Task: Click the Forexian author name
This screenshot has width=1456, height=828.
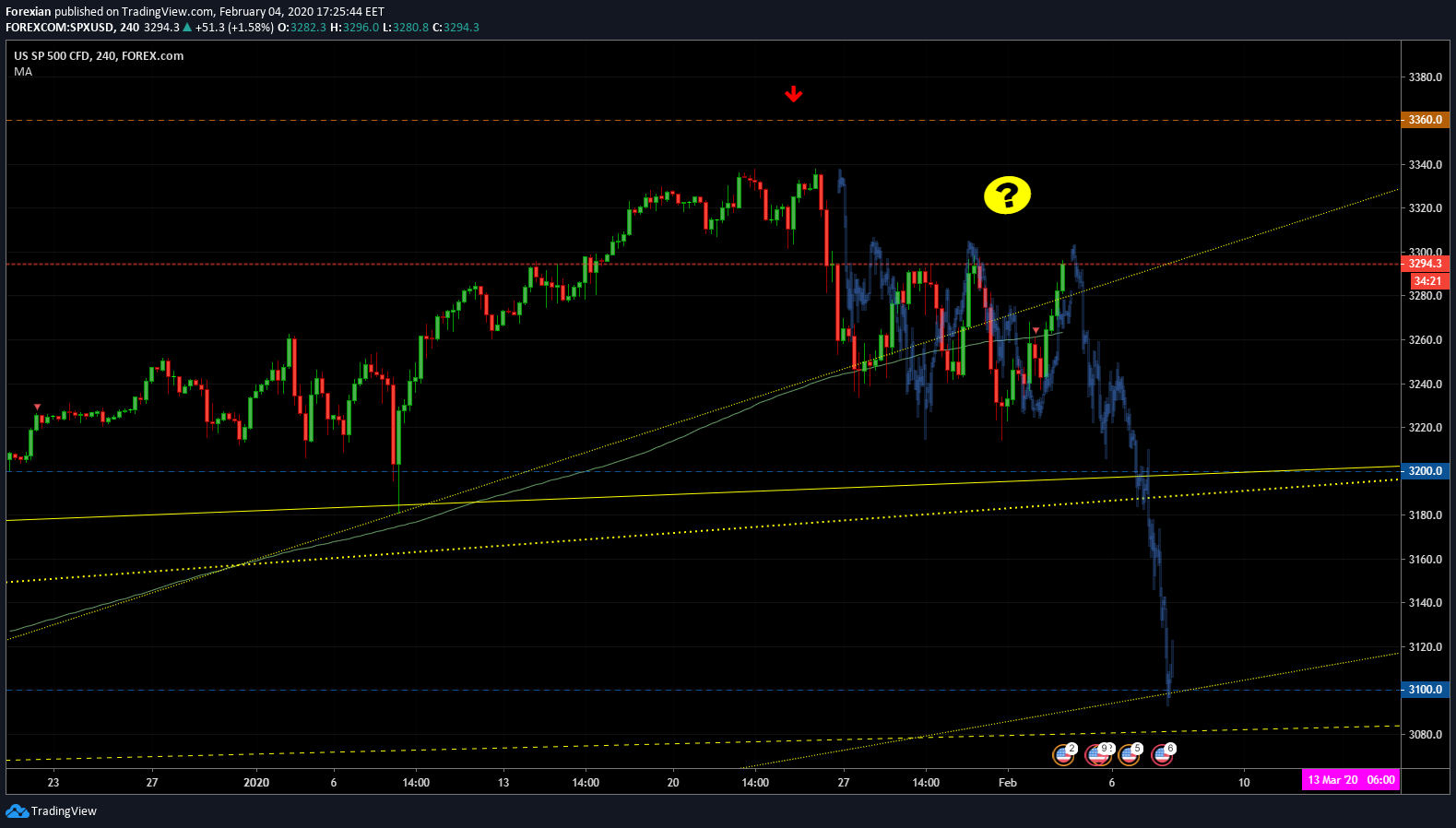Action: pyautogui.click(x=29, y=12)
